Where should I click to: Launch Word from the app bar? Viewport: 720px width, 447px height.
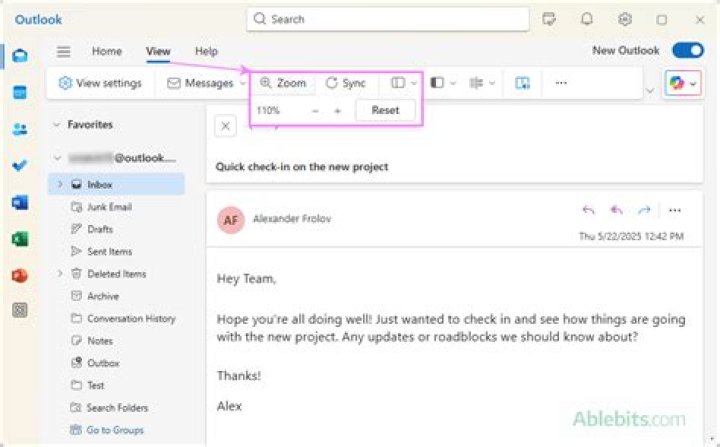click(20, 202)
